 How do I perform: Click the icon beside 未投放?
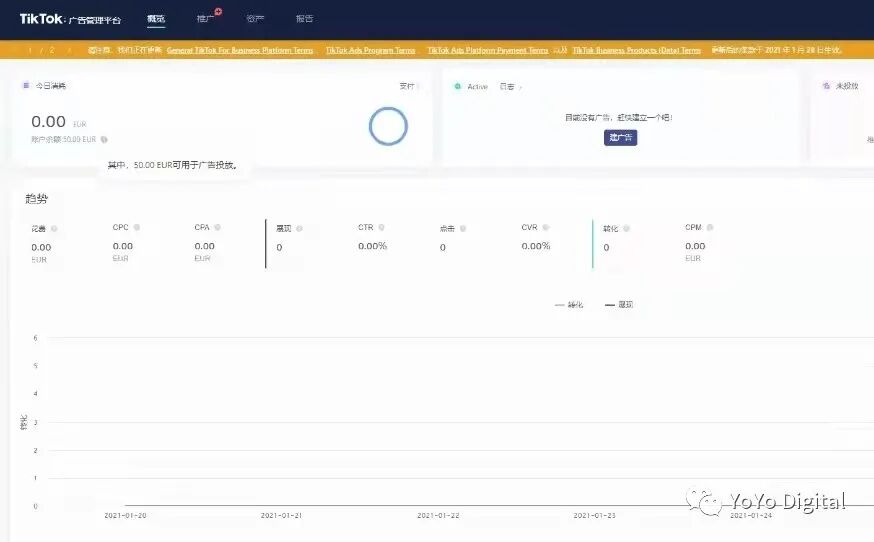[826, 86]
